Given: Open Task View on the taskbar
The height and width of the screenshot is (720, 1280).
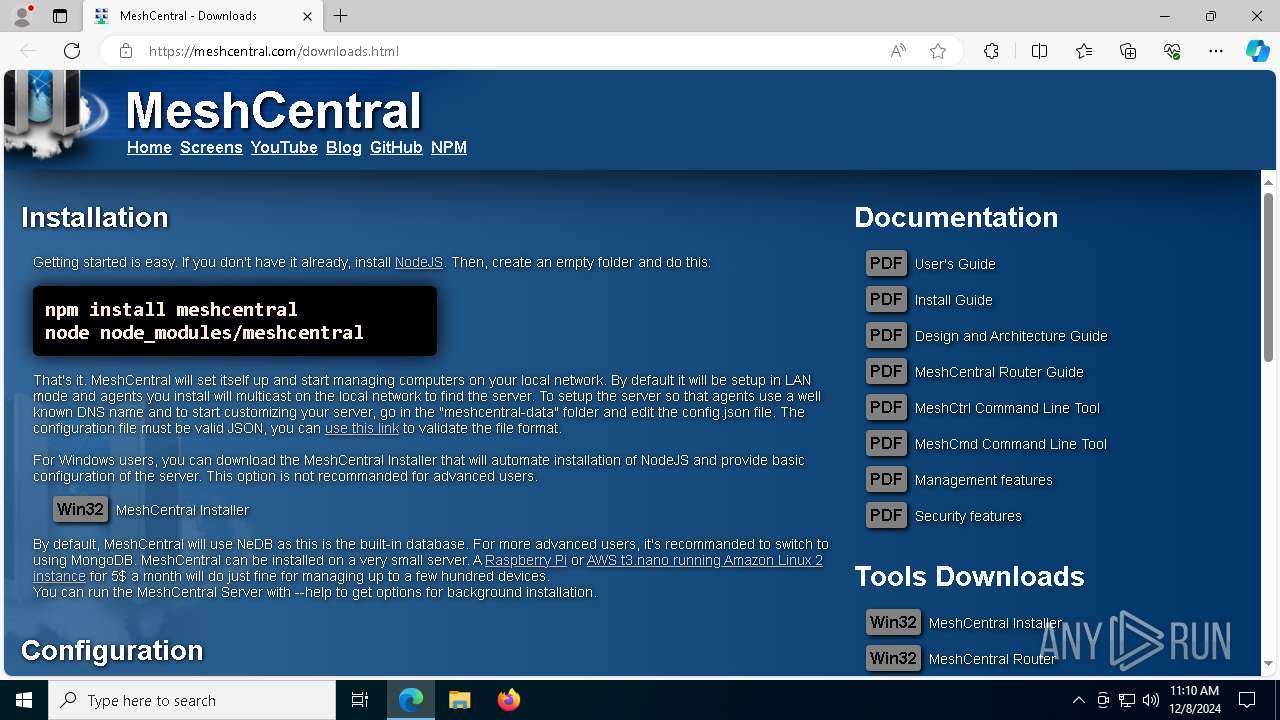Looking at the screenshot, I should pos(360,700).
